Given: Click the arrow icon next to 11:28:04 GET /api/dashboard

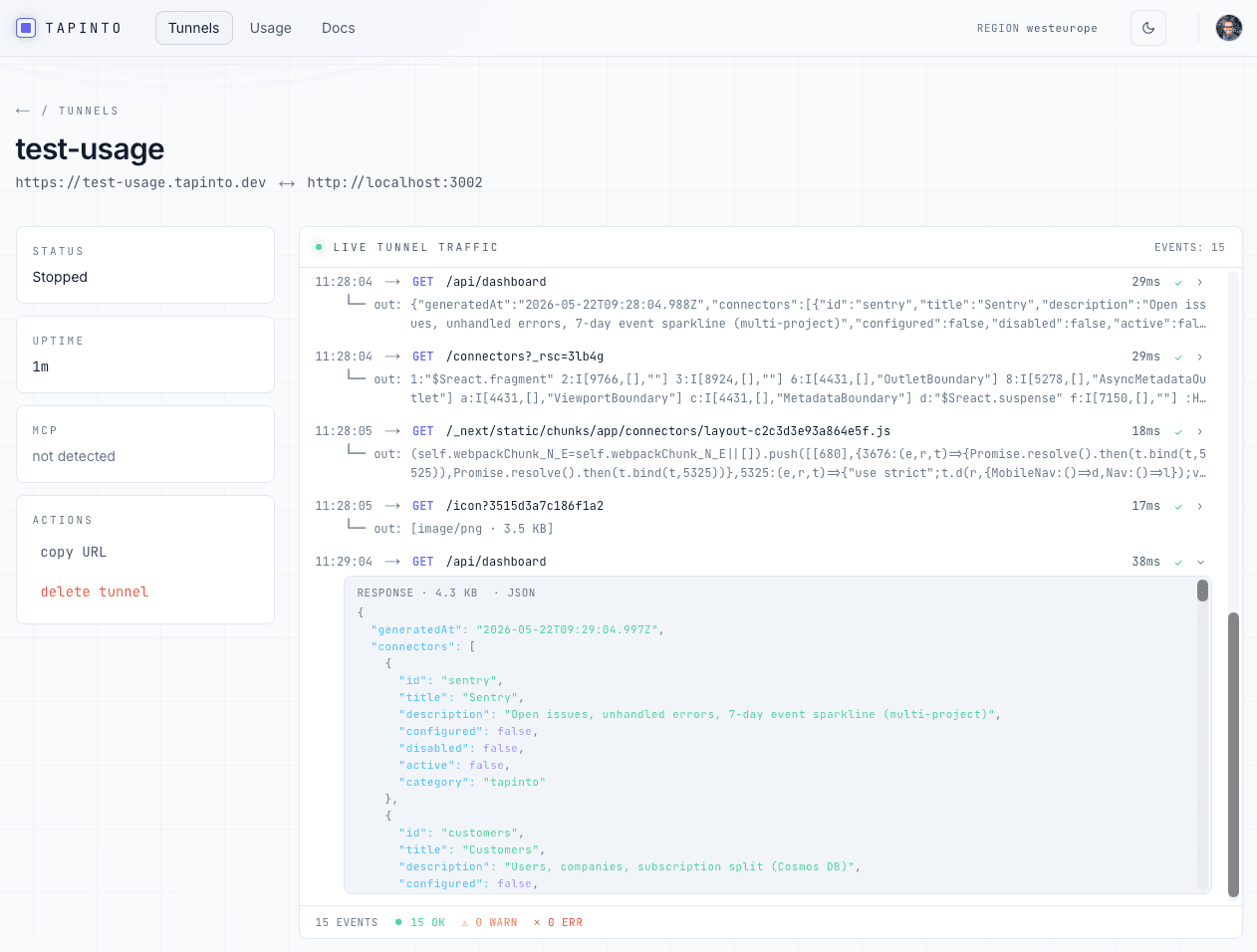Looking at the screenshot, I should coord(392,282).
